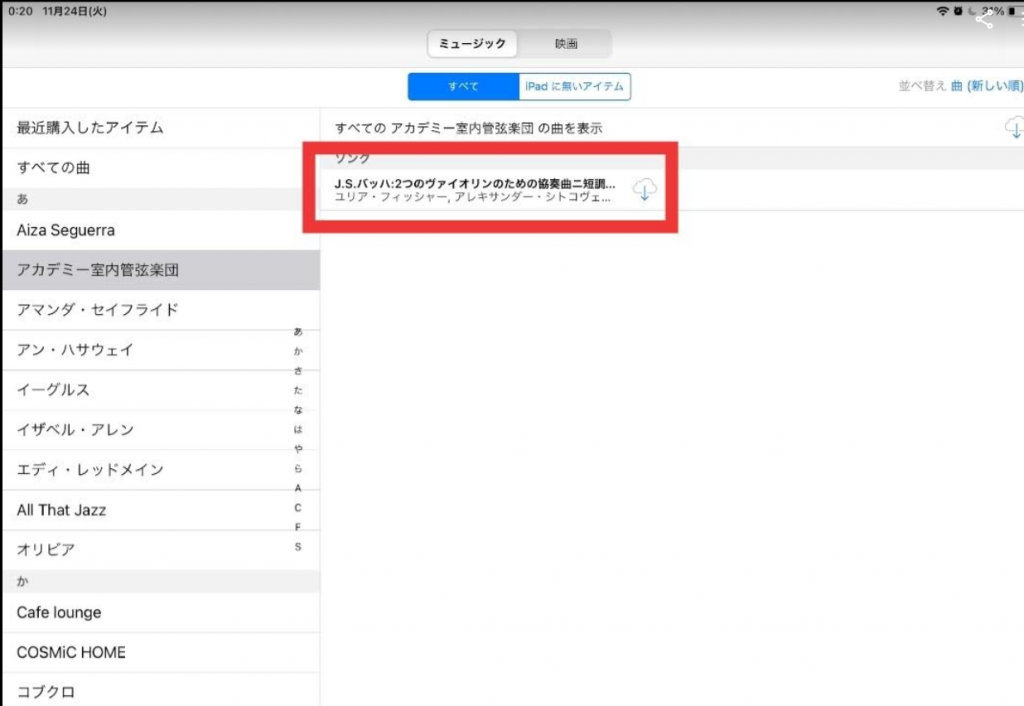The image size is (1024, 706).
Task: Select artist アカデミー室内管弦楽団
Action: [161, 270]
